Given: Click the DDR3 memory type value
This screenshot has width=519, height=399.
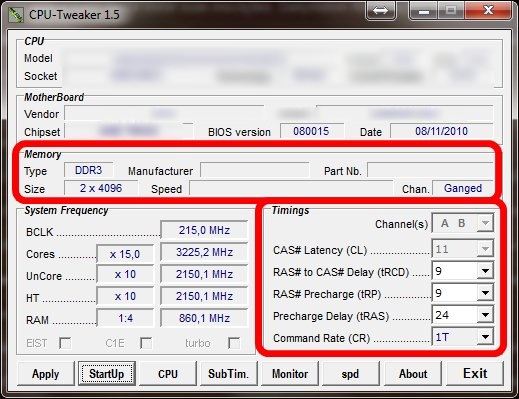Looking at the screenshot, I should coord(89,170).
